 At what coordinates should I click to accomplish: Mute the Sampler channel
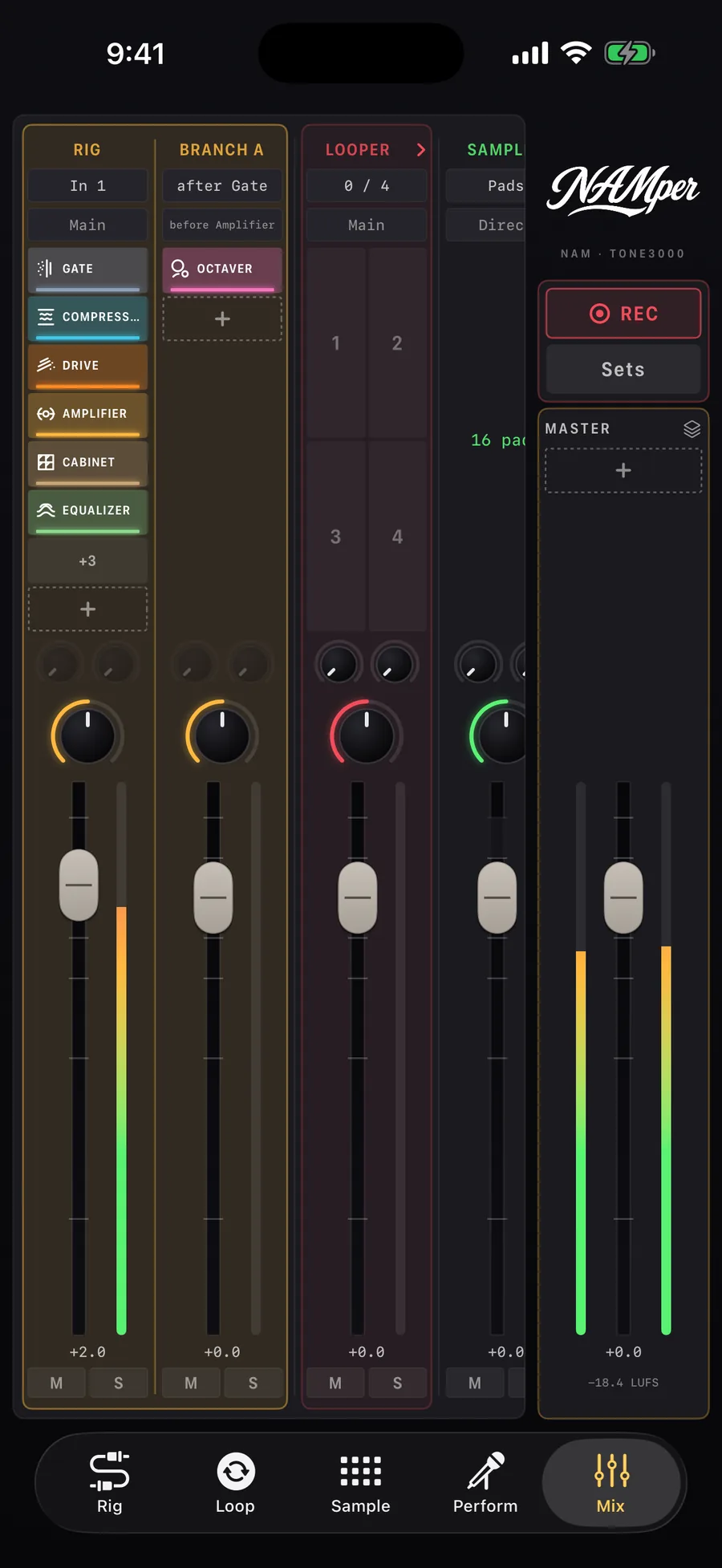point(475,1383)
